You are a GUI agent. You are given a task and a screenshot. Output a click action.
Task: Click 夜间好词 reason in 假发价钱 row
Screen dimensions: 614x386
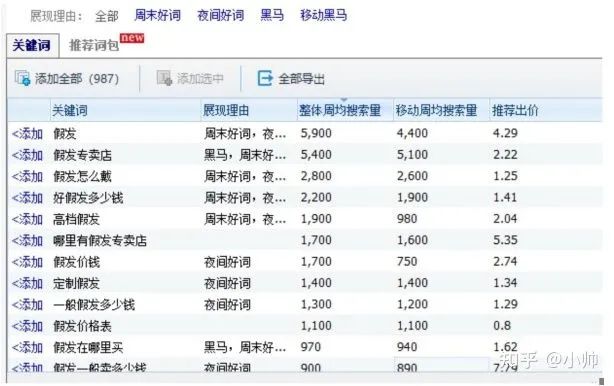click(x=227, y=262)
